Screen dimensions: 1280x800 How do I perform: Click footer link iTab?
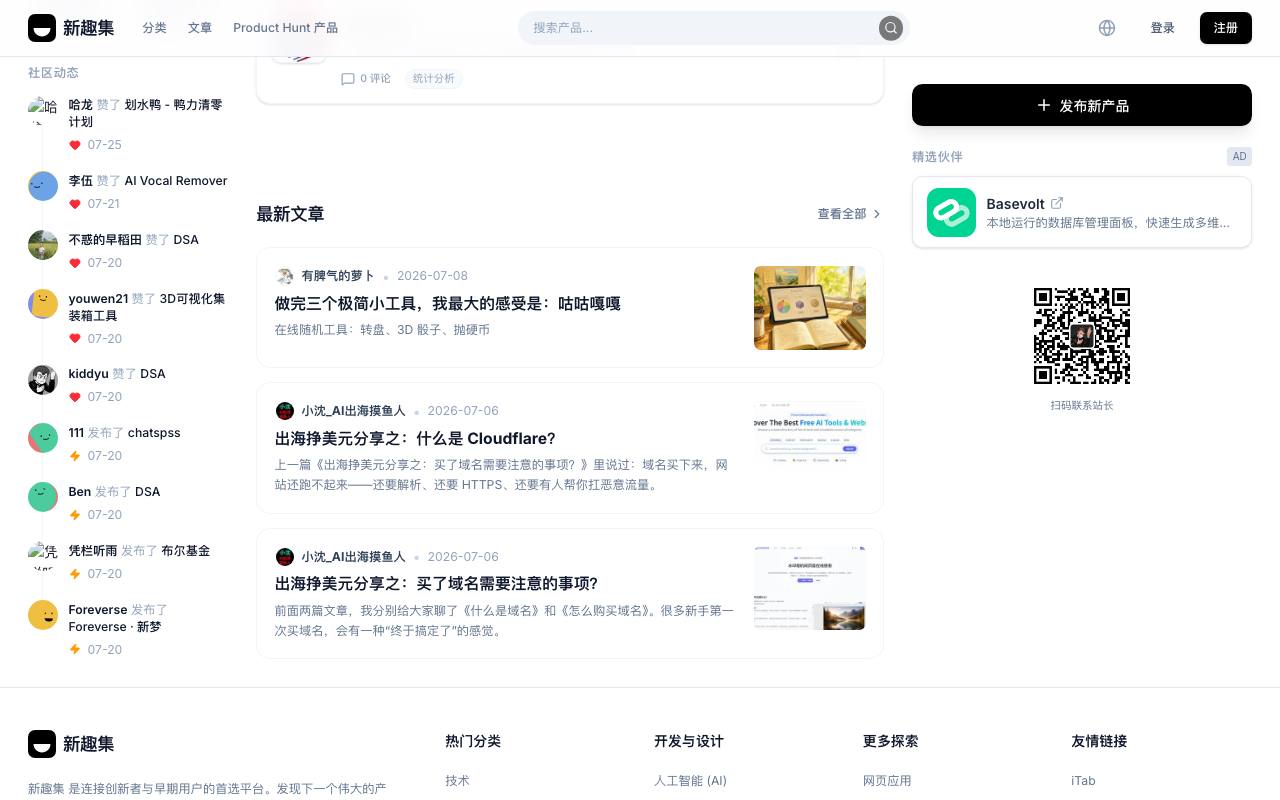point(1083,781)
